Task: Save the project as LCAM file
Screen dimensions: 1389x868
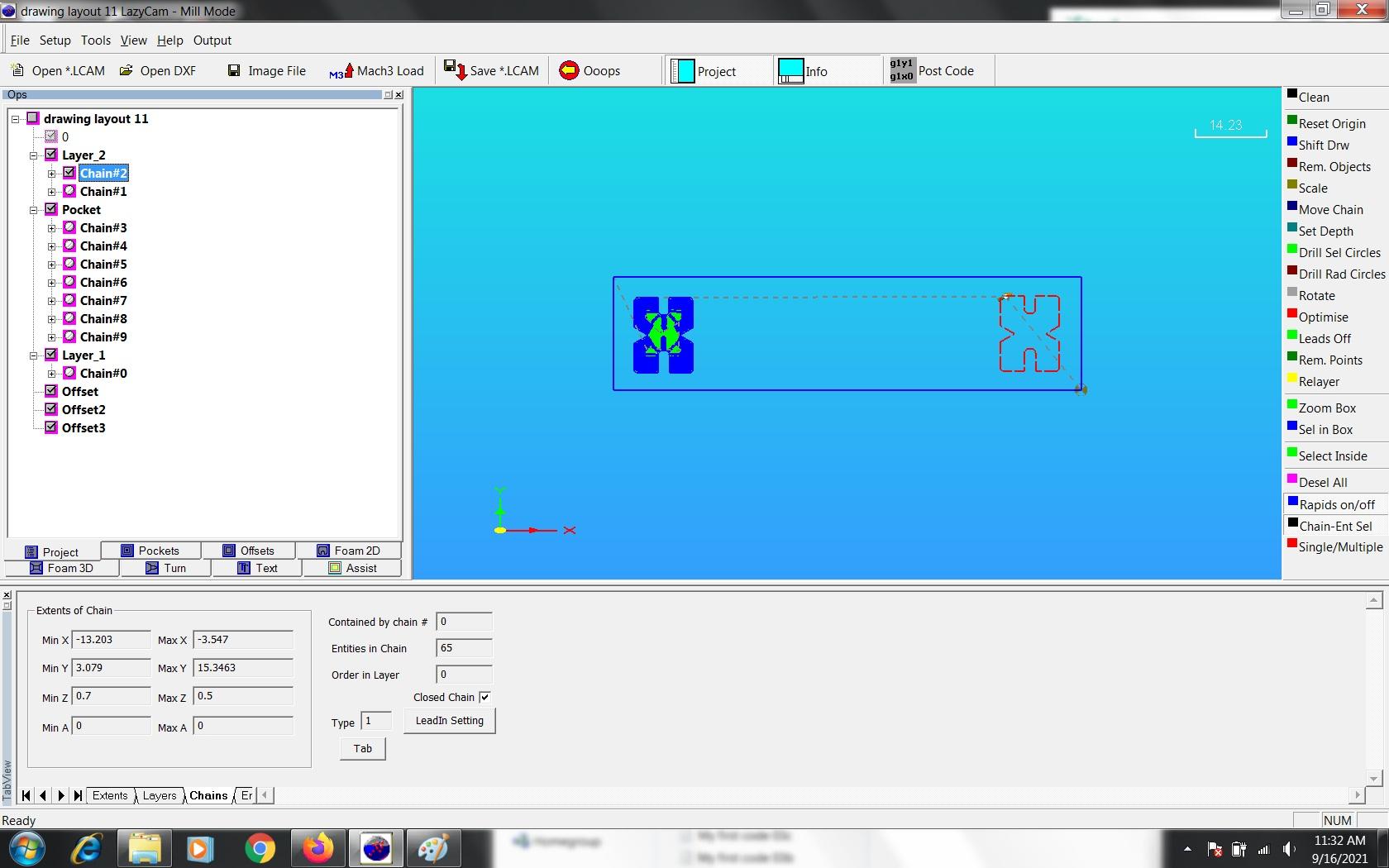Action: pos(490,70)
